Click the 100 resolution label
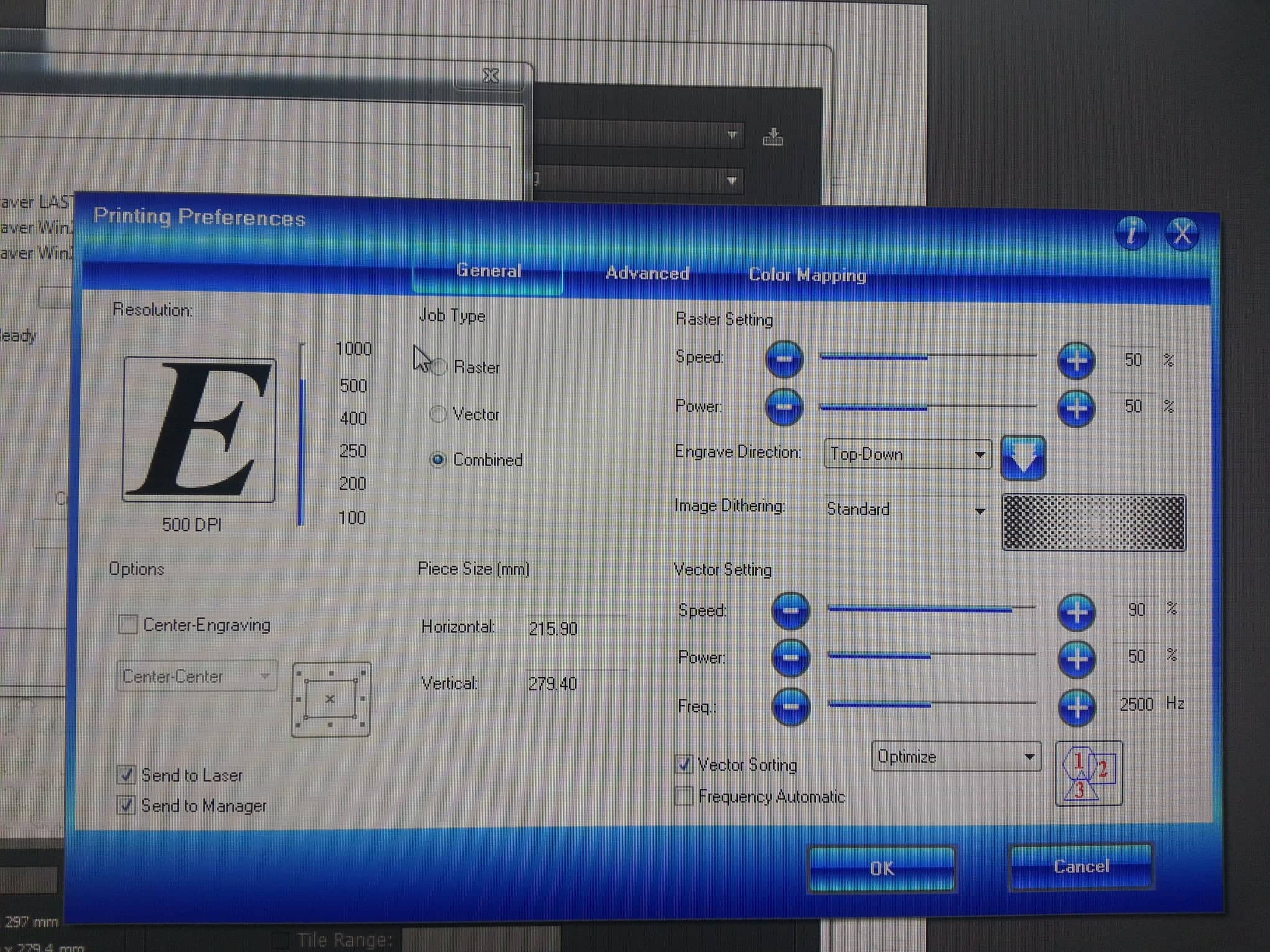The image size is (1270, 952). (352, 518)
